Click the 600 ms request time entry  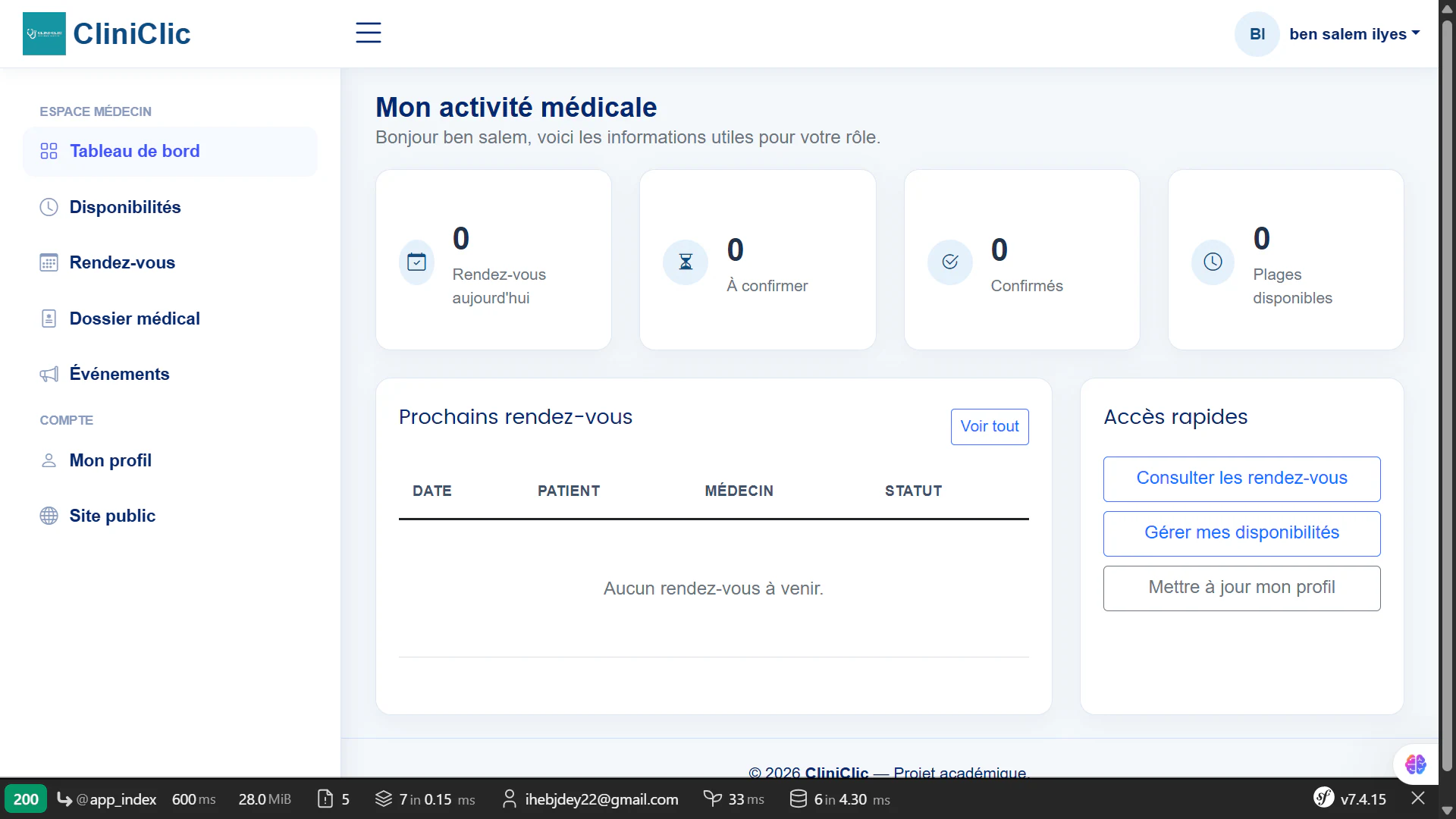coord(193,799)
